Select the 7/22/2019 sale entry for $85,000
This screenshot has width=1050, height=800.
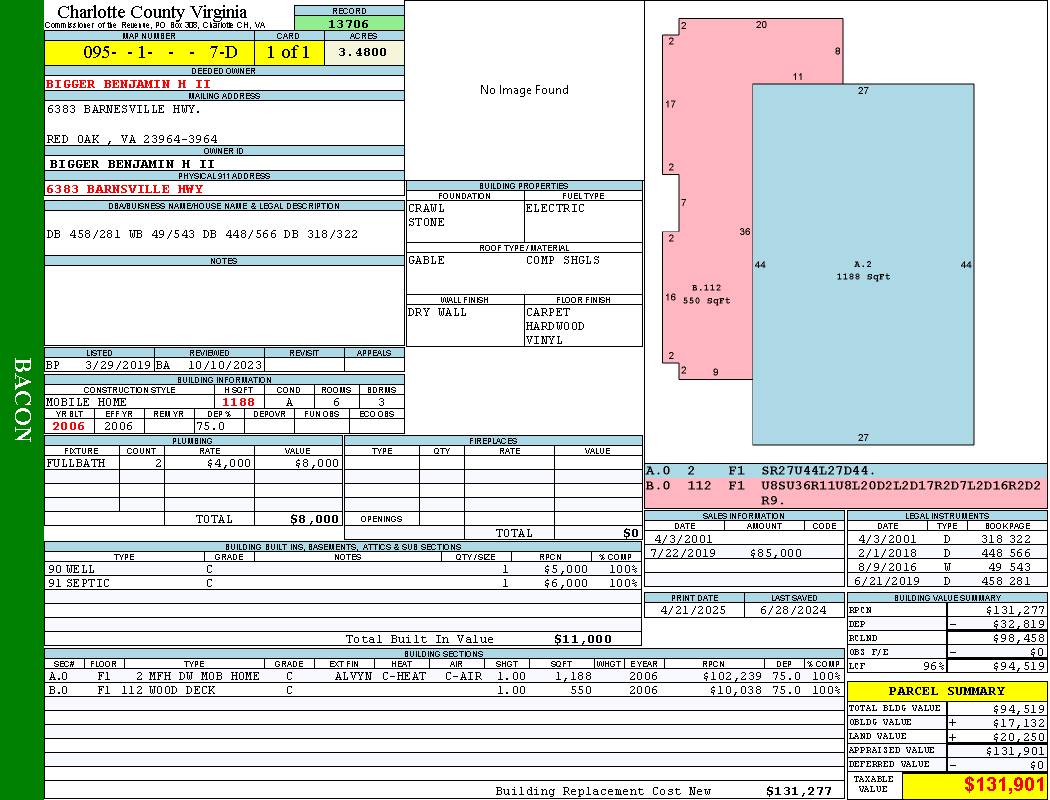(x=742, y=553)
